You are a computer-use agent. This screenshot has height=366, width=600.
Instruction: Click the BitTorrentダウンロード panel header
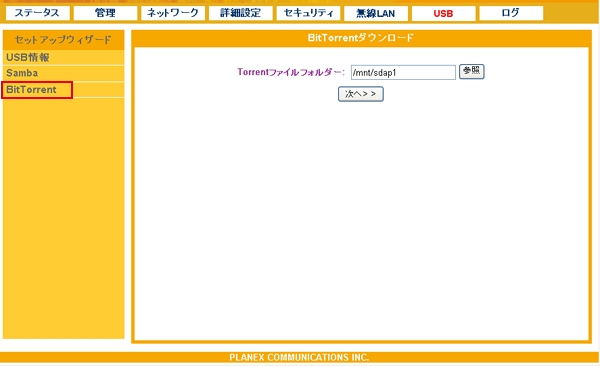[x=361, y=38]
